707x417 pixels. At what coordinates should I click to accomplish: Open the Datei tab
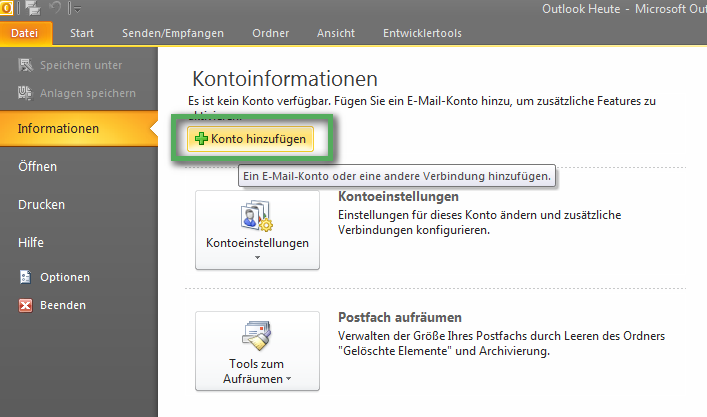[x=25, y=33]
